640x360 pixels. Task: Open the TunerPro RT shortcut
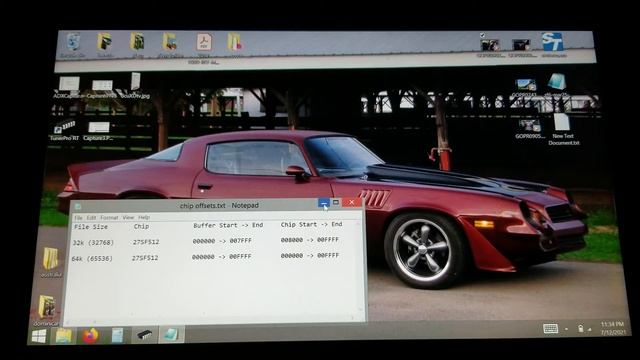[64, 130]
